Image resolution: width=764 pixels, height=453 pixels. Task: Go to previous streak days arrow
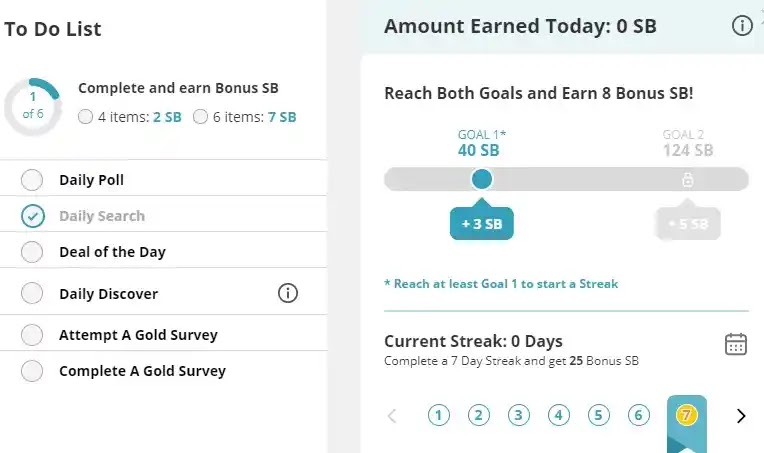pyautogui.click(x=392, y=416)
